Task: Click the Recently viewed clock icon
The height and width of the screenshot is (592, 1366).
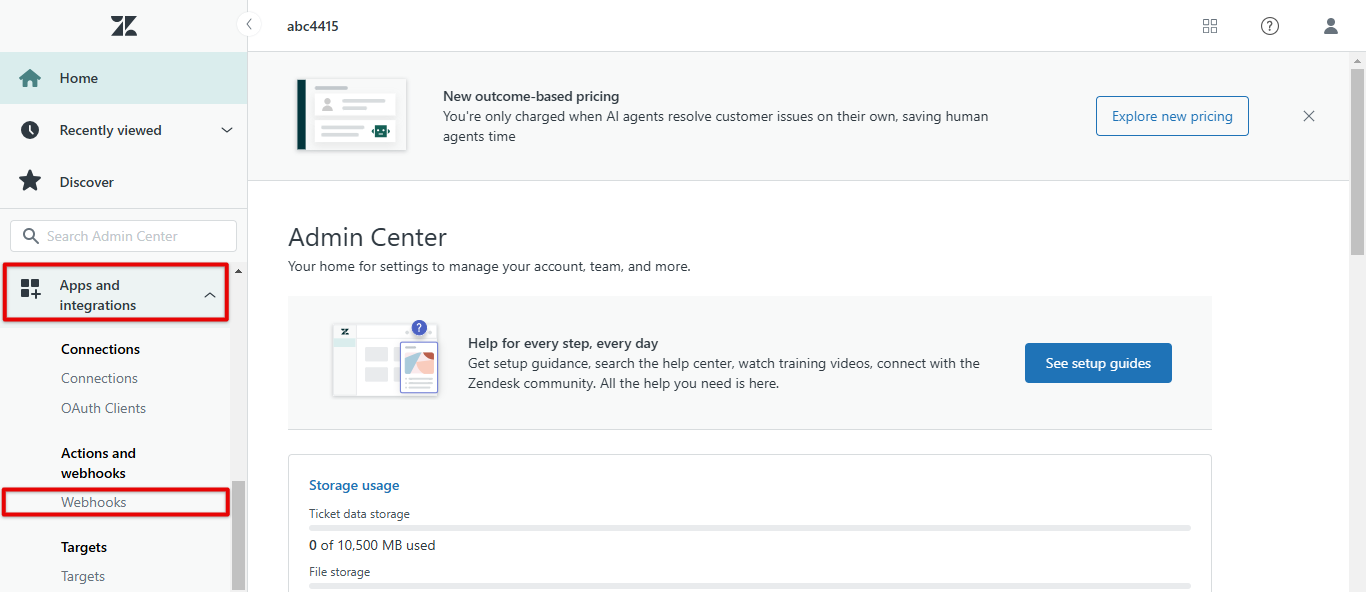Action: tap(30, 130)
